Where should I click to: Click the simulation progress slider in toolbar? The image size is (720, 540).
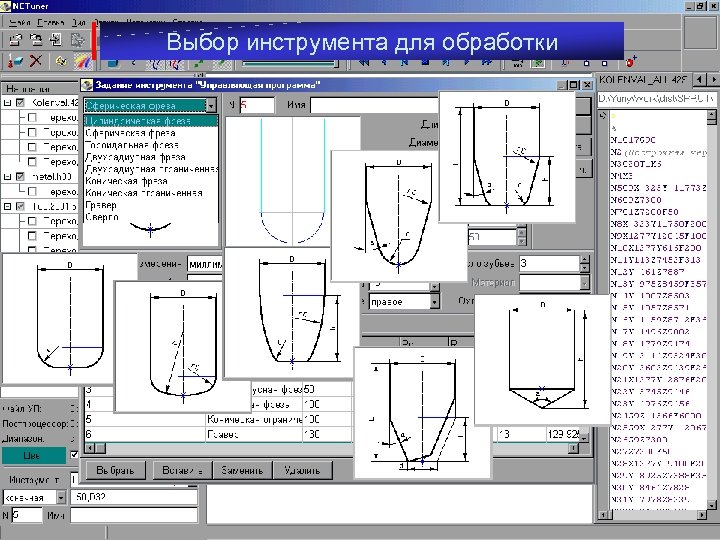click(290, 63)
